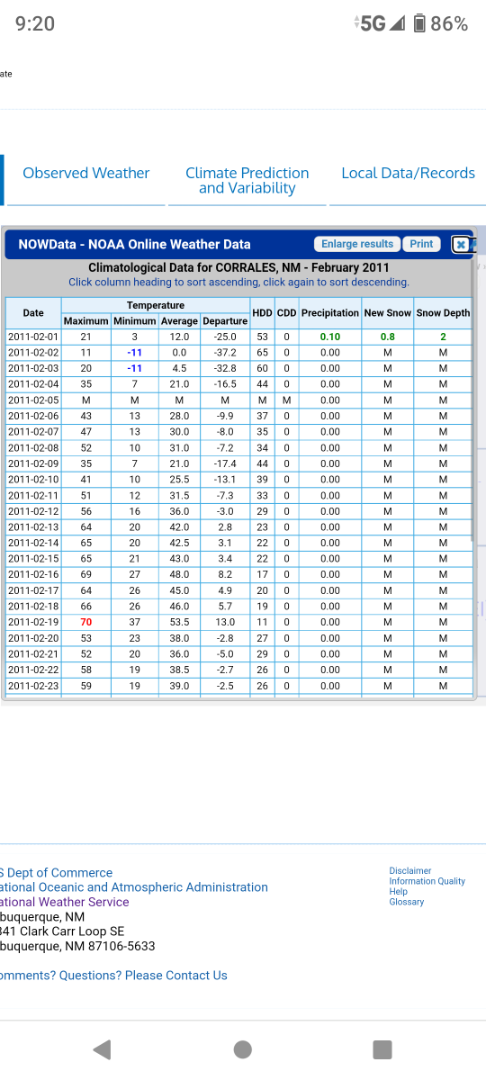Tap the Android recent apps square

(382, 1049)
